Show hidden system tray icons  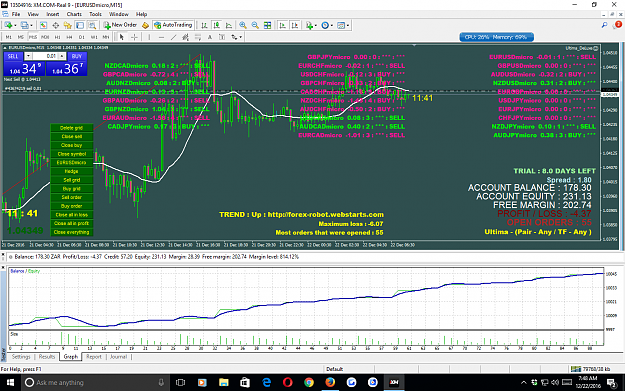coord(524,382)
